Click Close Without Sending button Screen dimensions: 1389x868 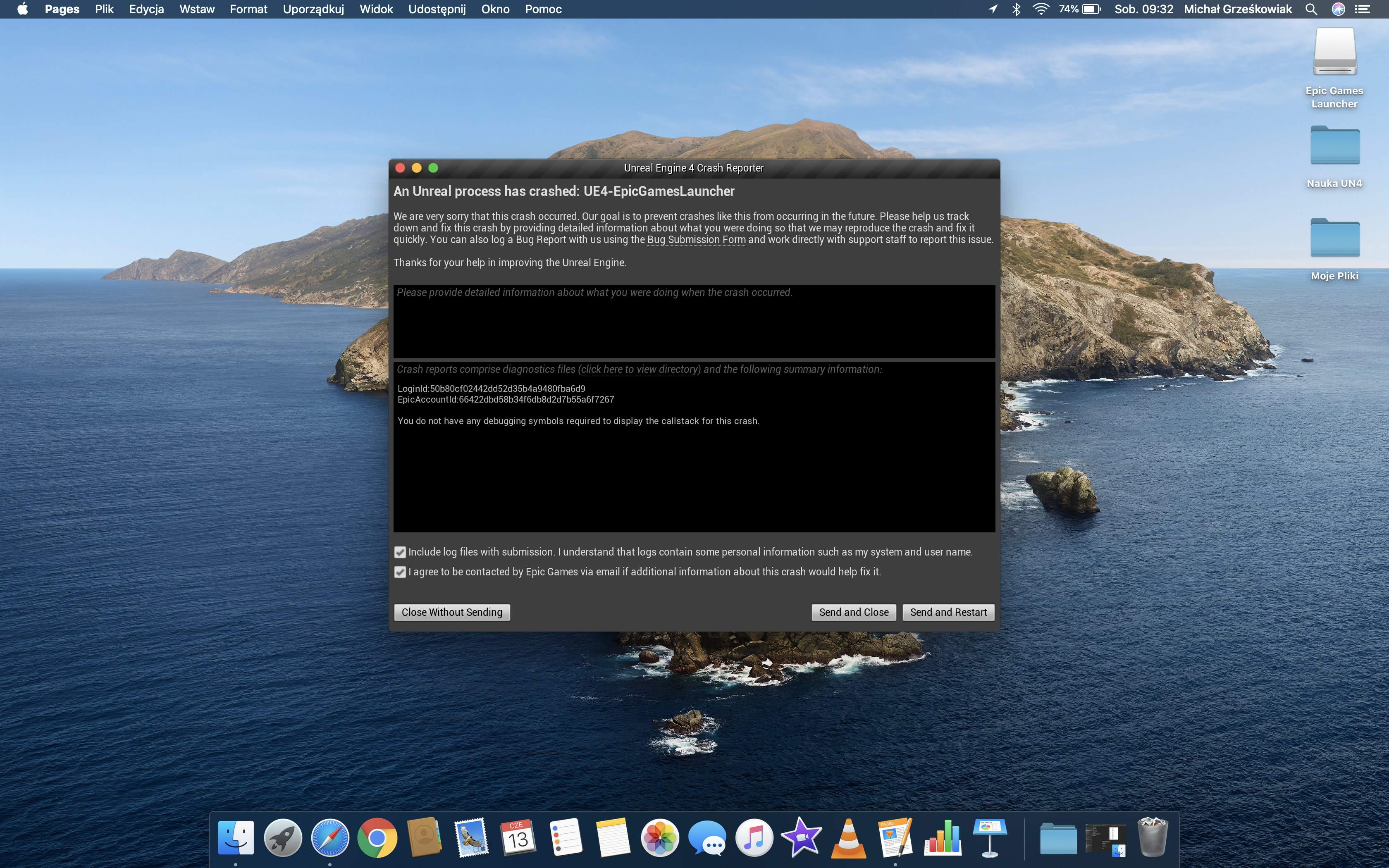(x=452, y=613)
